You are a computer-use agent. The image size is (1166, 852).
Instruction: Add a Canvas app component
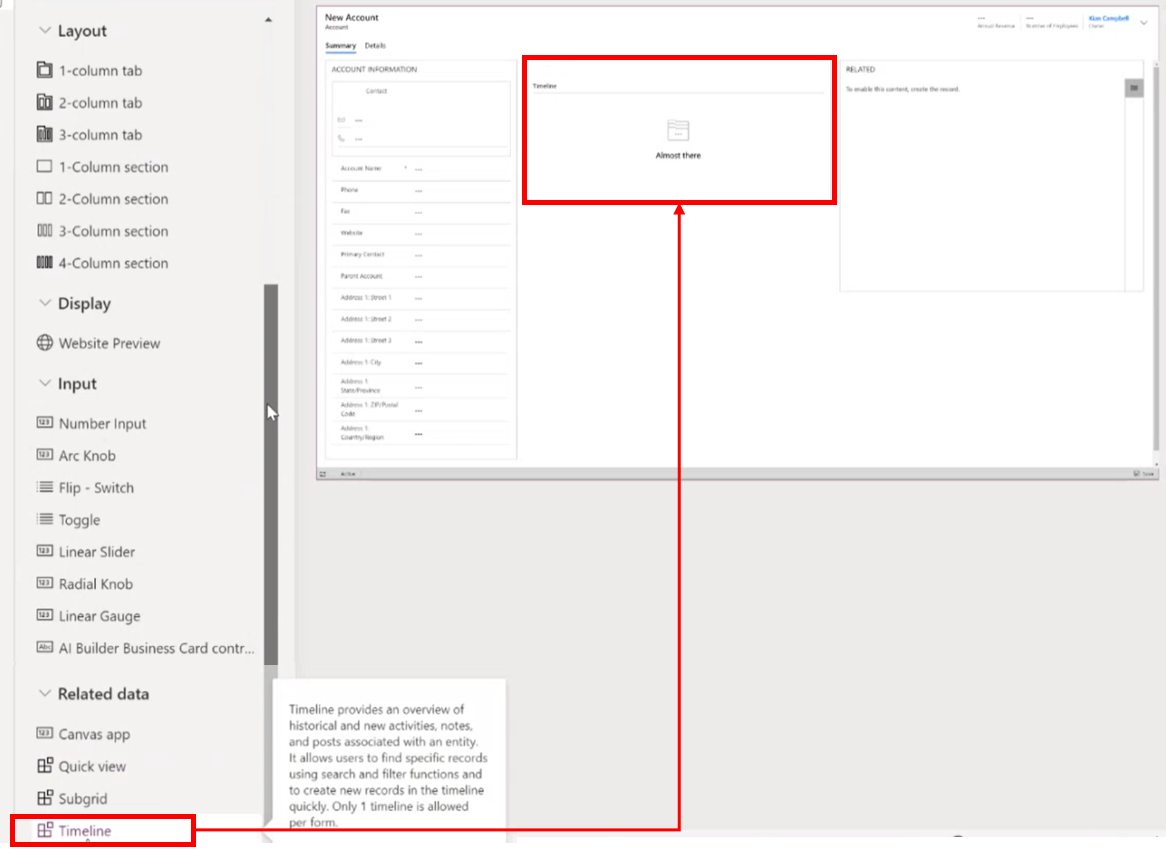(94, 734)
